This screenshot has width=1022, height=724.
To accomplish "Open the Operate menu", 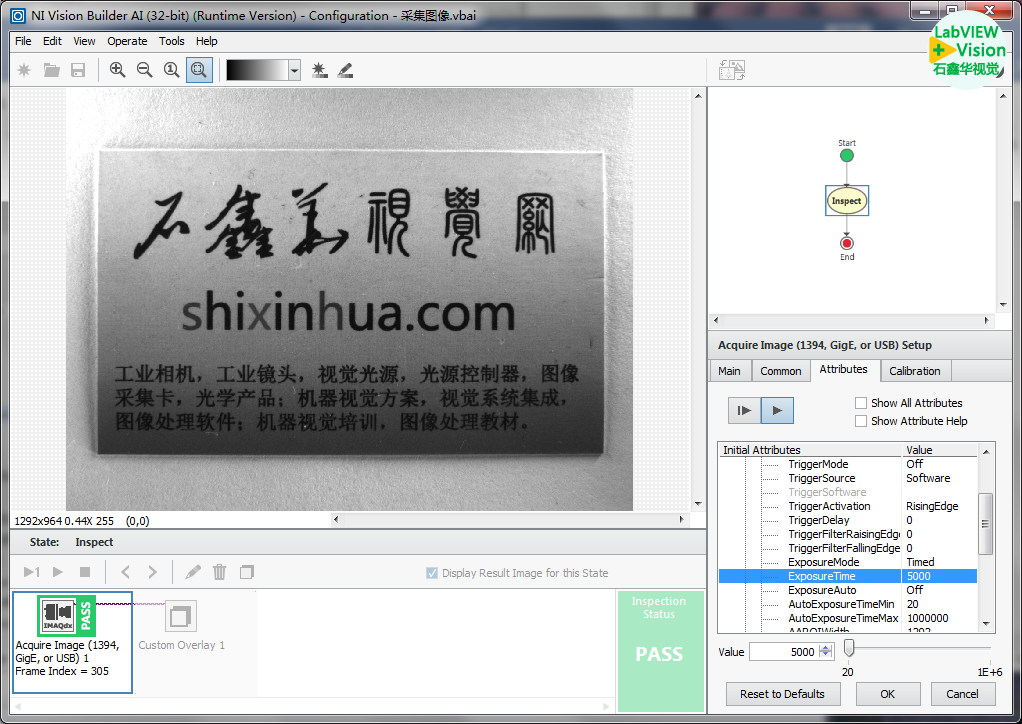I will pyautogui.click(x=127, y=41).
